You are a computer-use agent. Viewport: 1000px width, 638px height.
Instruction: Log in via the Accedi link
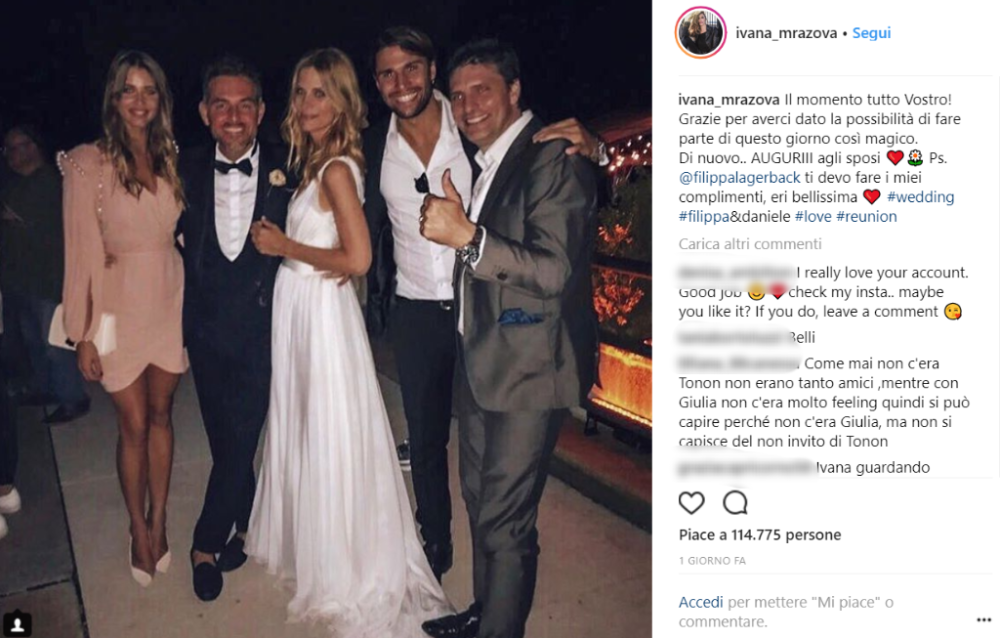[x=701, y=602]
